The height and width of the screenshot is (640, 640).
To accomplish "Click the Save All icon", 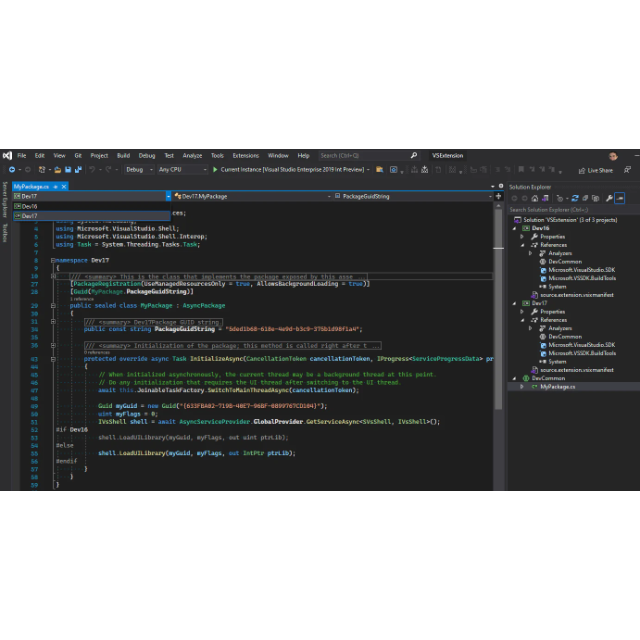I will click(x=78, y=170).
